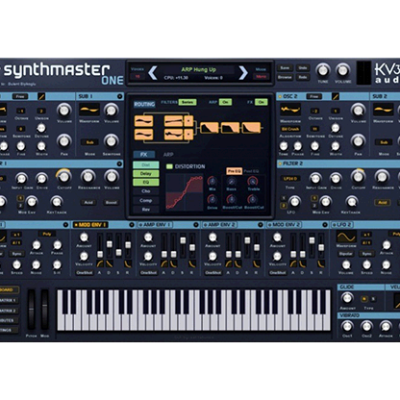400x400 pixels.
Task: Open the Mod Env 1 section menu button
Action: [132, 225]
